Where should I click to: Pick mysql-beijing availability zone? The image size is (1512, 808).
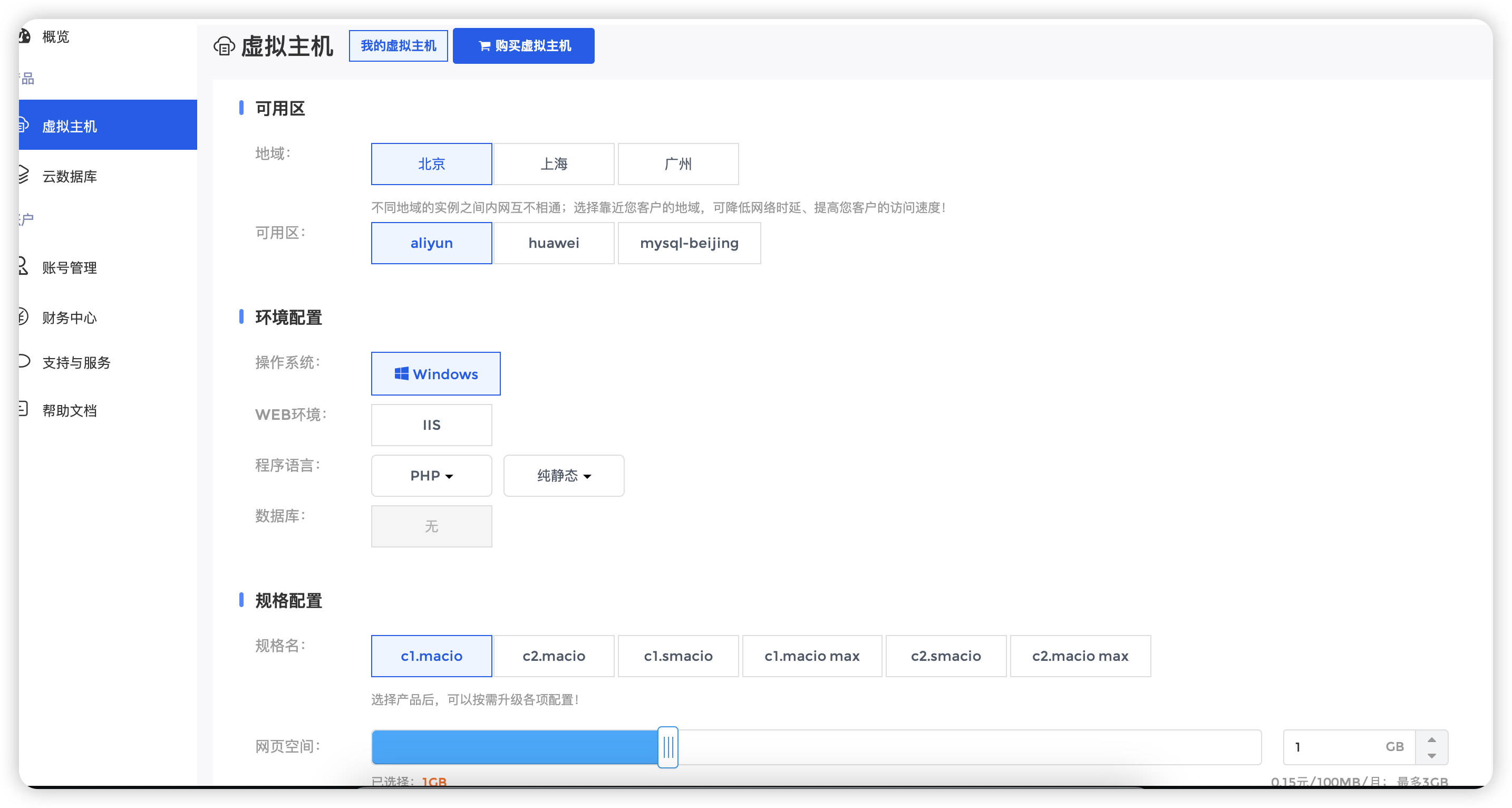point(689,243)
